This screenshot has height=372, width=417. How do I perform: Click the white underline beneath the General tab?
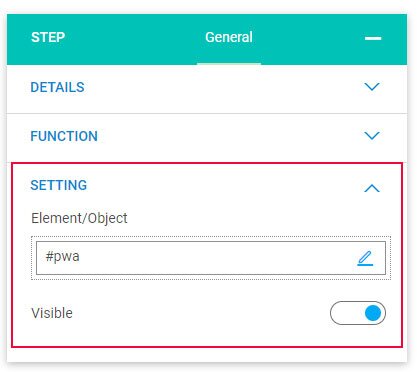coord(229,63)
